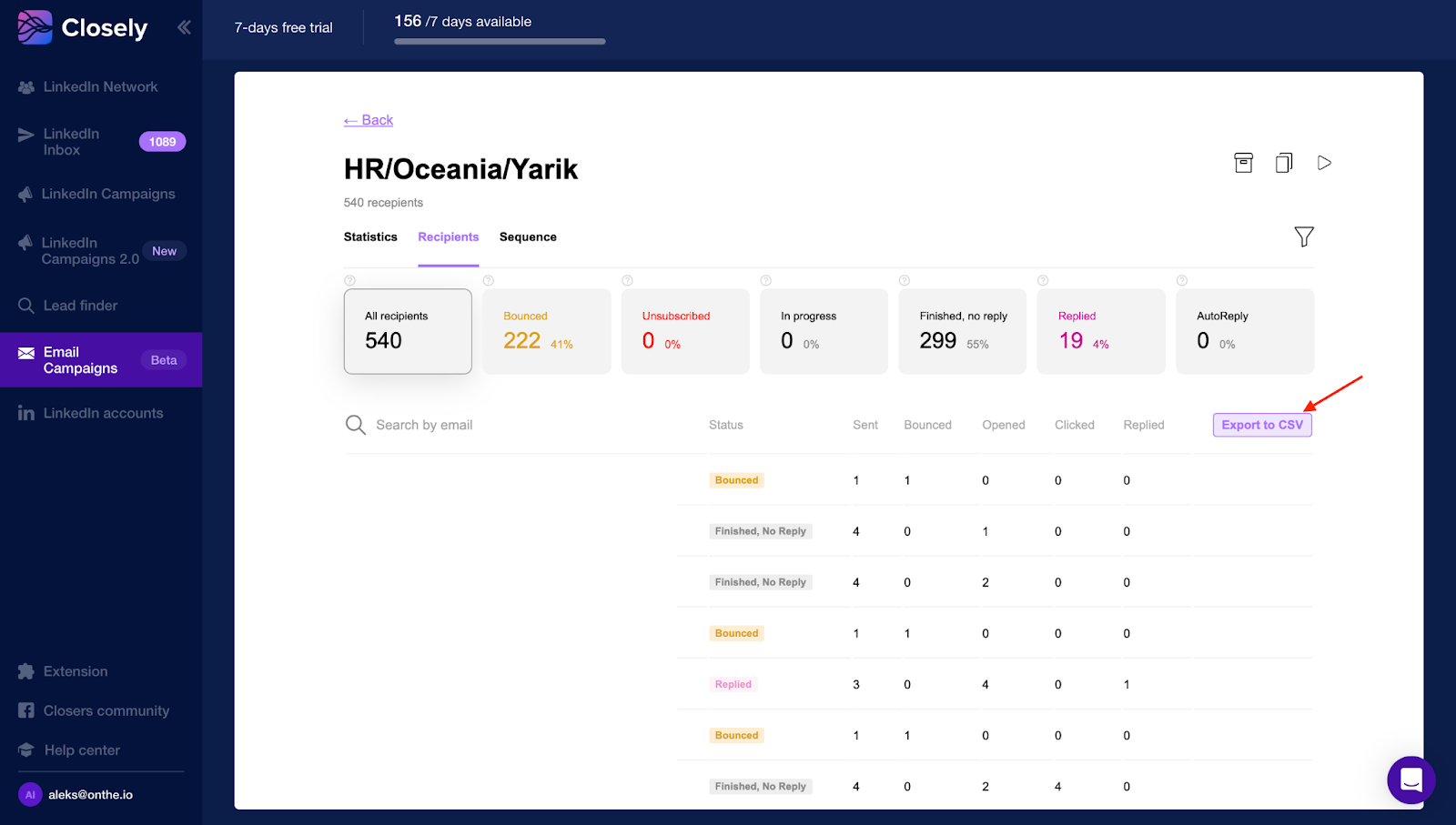Filter by the Bounced stat card
1456x825 pixels.
(x=546, y=331)
